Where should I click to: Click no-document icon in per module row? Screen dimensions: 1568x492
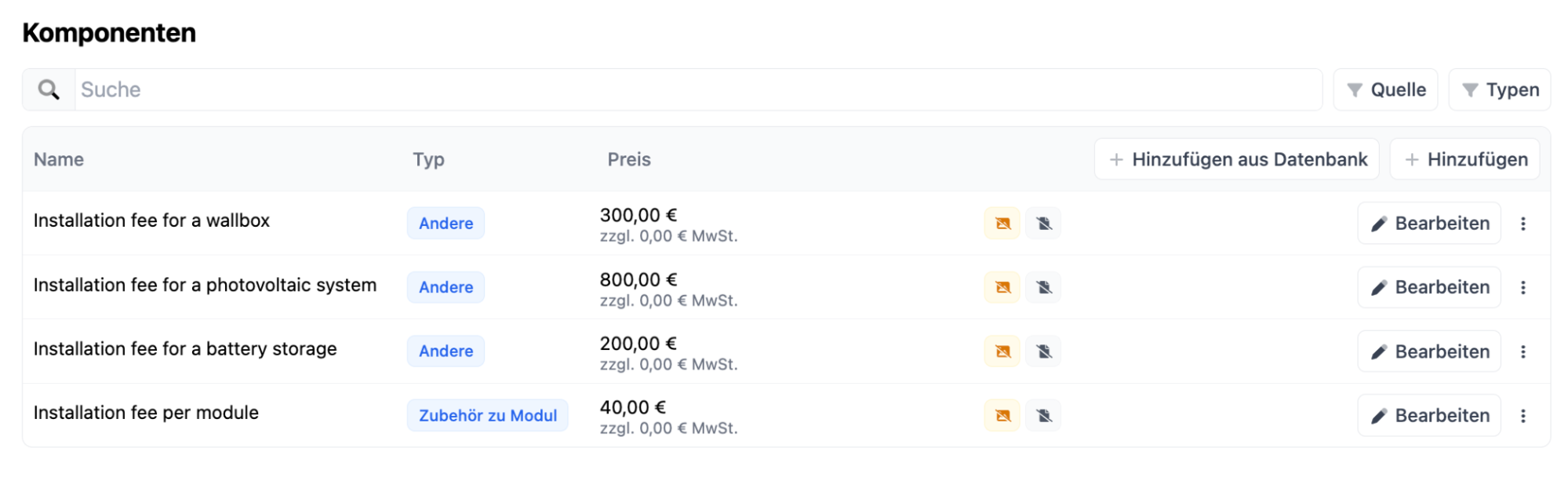(1043, 415)
